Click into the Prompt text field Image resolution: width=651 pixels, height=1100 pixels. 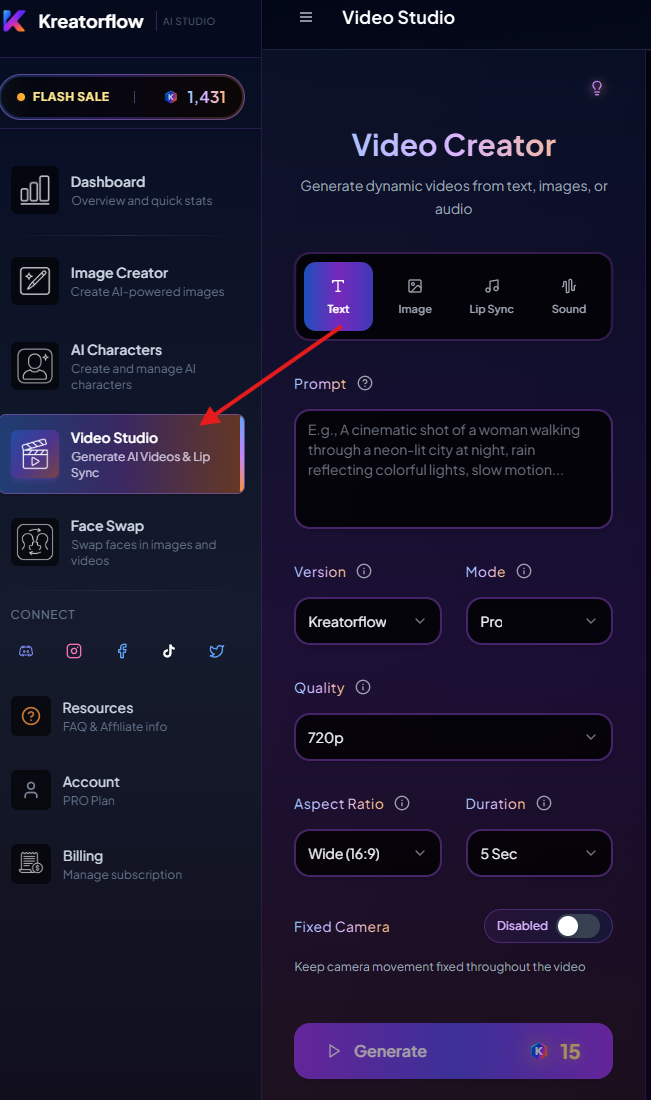(x=452, y=468)
